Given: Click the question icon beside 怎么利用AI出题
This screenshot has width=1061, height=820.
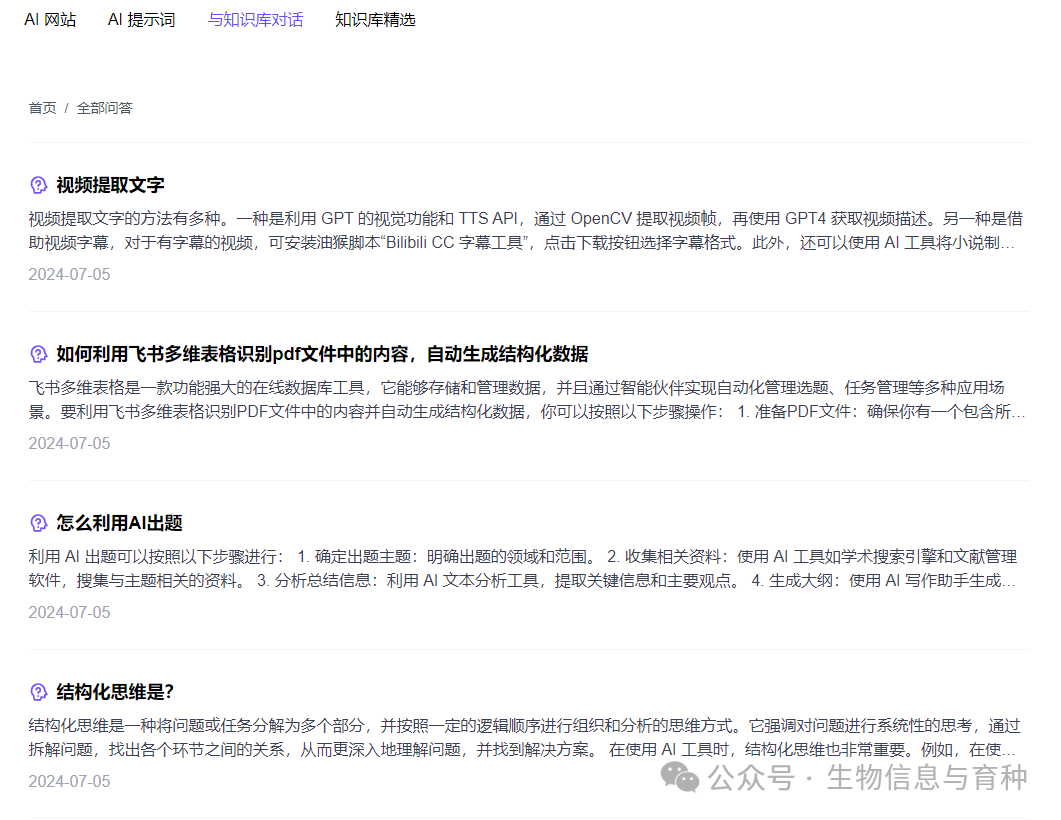Looking at the screenshot, I should (x=38, y=523).
